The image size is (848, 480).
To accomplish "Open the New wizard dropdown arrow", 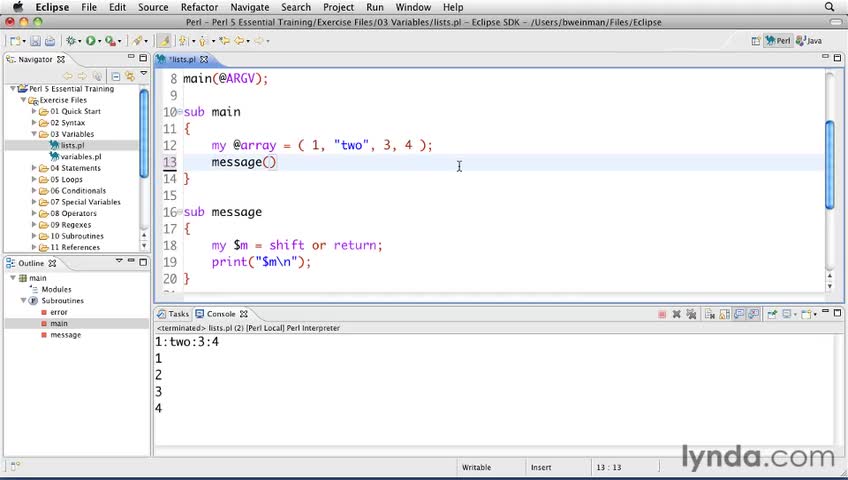I will (x=24, y=42).
